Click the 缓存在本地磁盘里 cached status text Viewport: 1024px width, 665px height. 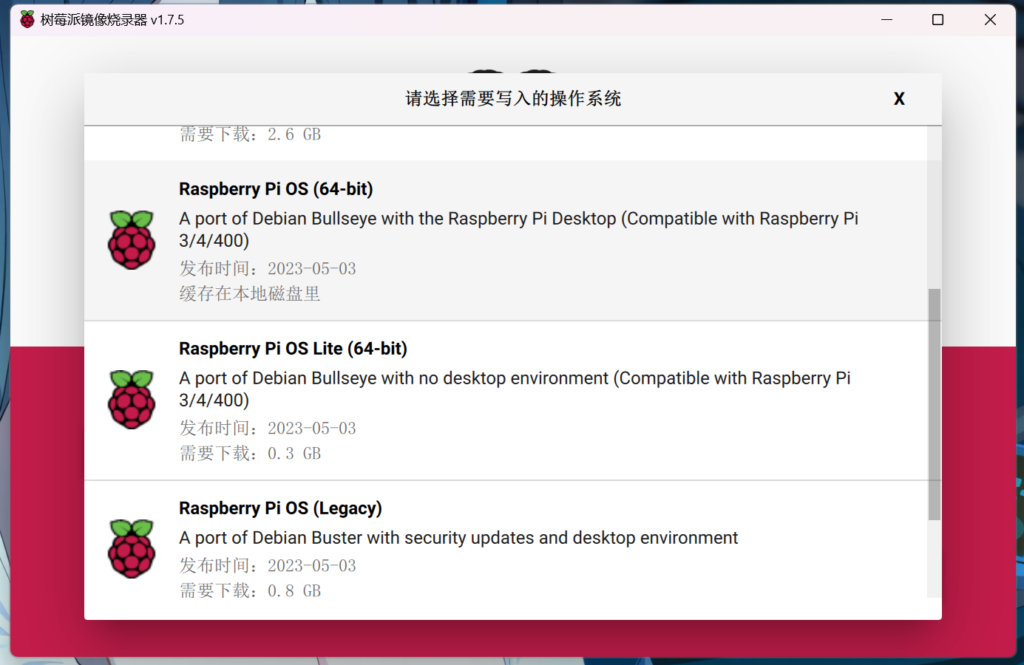coord(249,294)
